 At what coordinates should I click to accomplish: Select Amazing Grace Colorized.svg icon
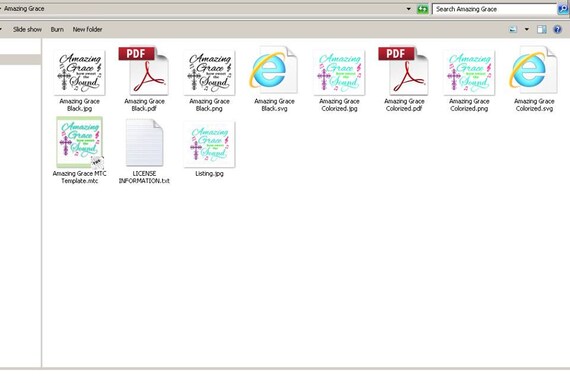[533, 70]
